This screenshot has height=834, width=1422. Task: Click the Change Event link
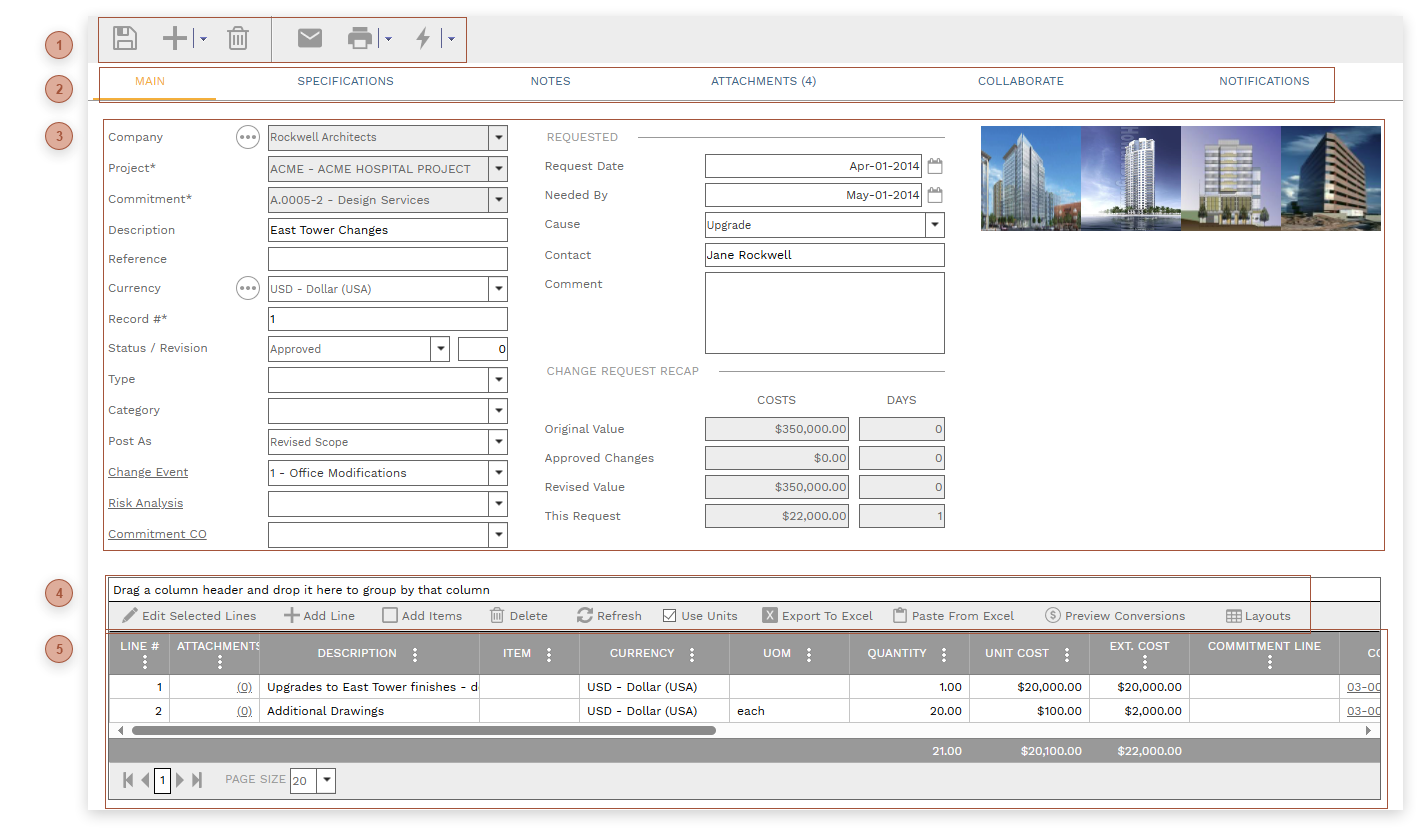[148, 472]
